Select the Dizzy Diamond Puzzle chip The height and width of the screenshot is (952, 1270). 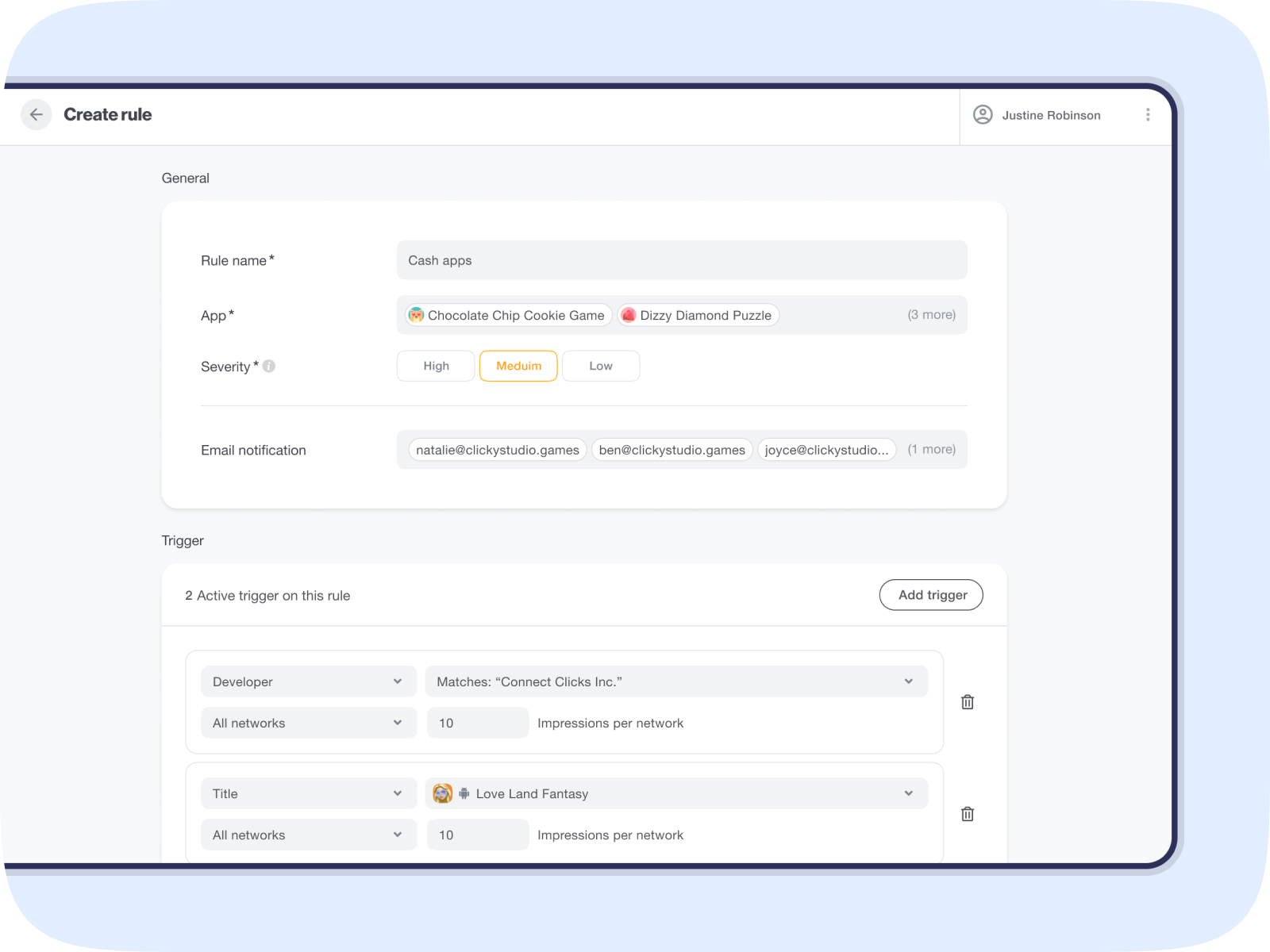point(698,315)
